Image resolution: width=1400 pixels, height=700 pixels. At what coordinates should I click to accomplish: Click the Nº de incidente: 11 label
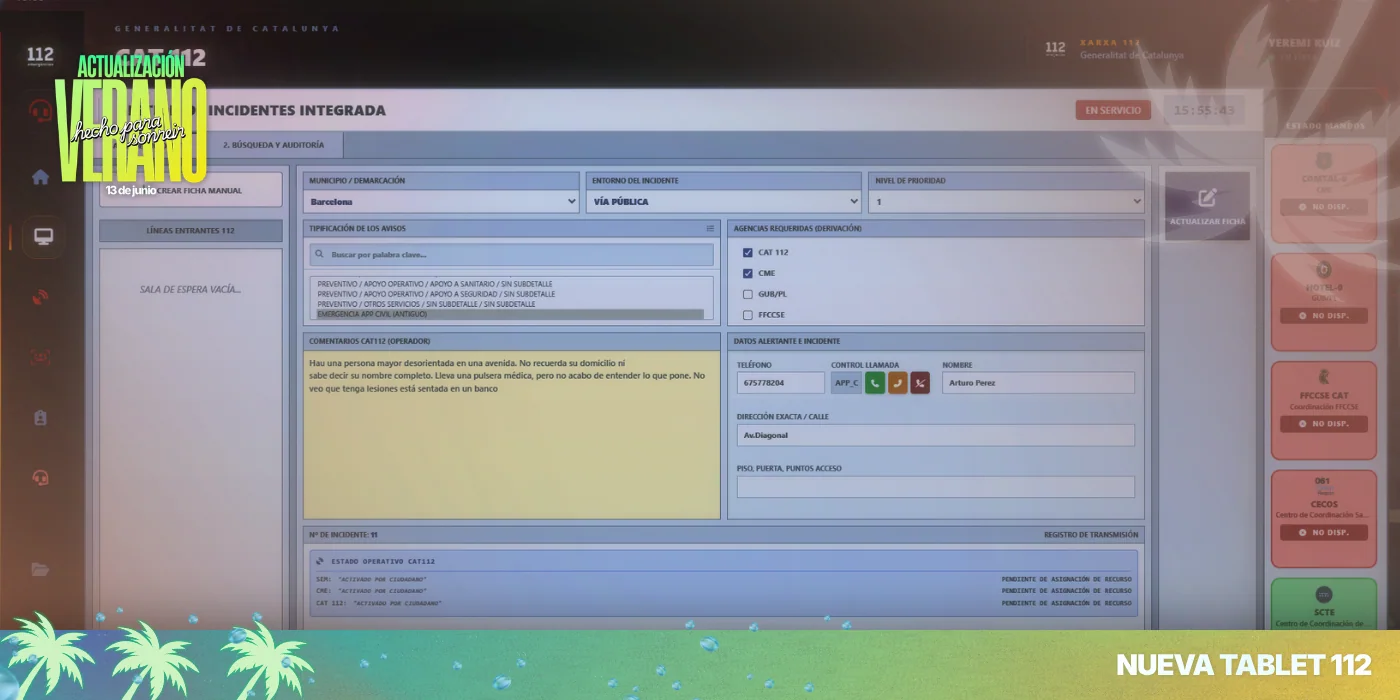(x=344, y=535)
